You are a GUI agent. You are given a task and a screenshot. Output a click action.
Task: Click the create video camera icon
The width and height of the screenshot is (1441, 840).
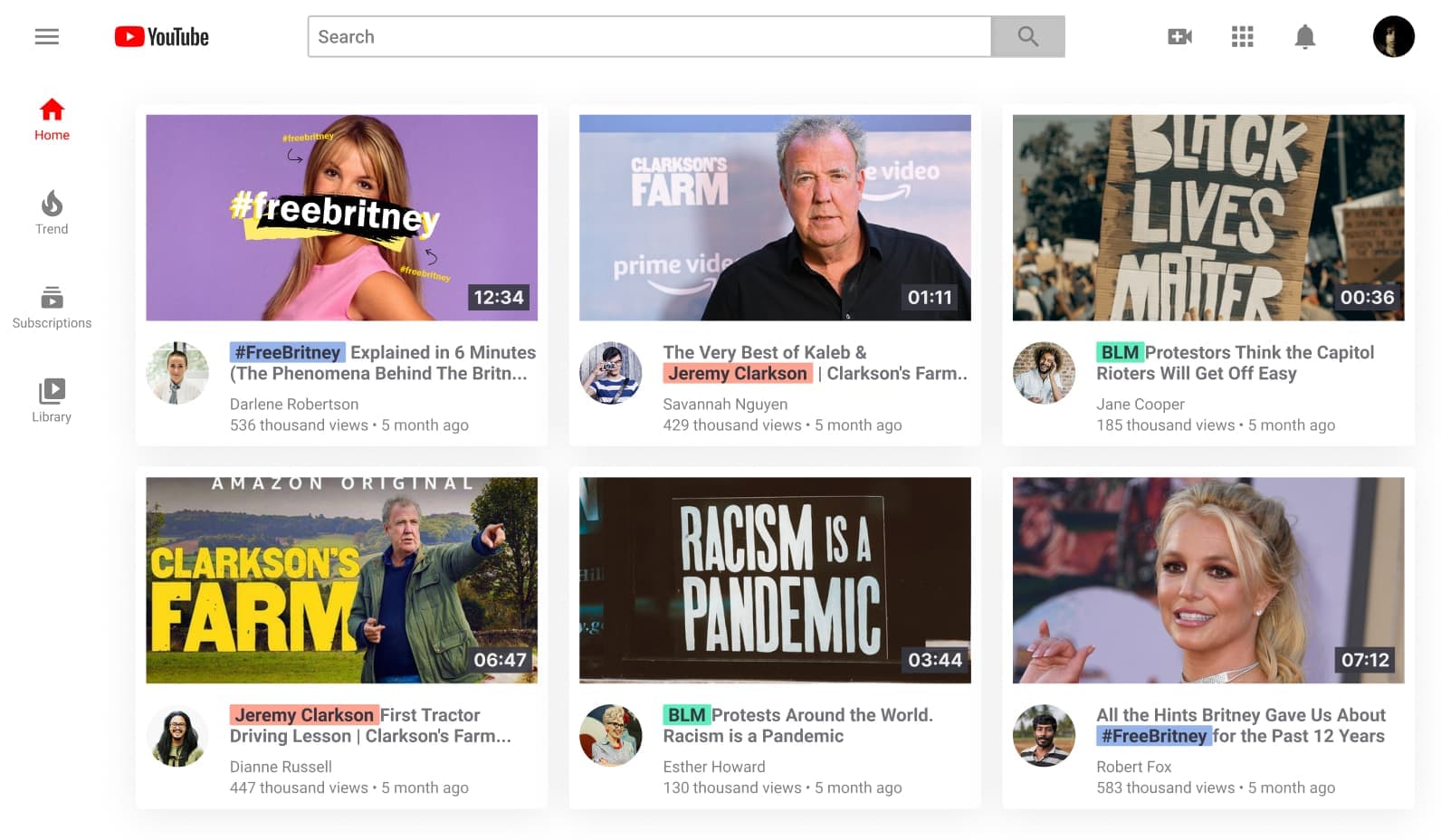click(x=1179, y=36)
